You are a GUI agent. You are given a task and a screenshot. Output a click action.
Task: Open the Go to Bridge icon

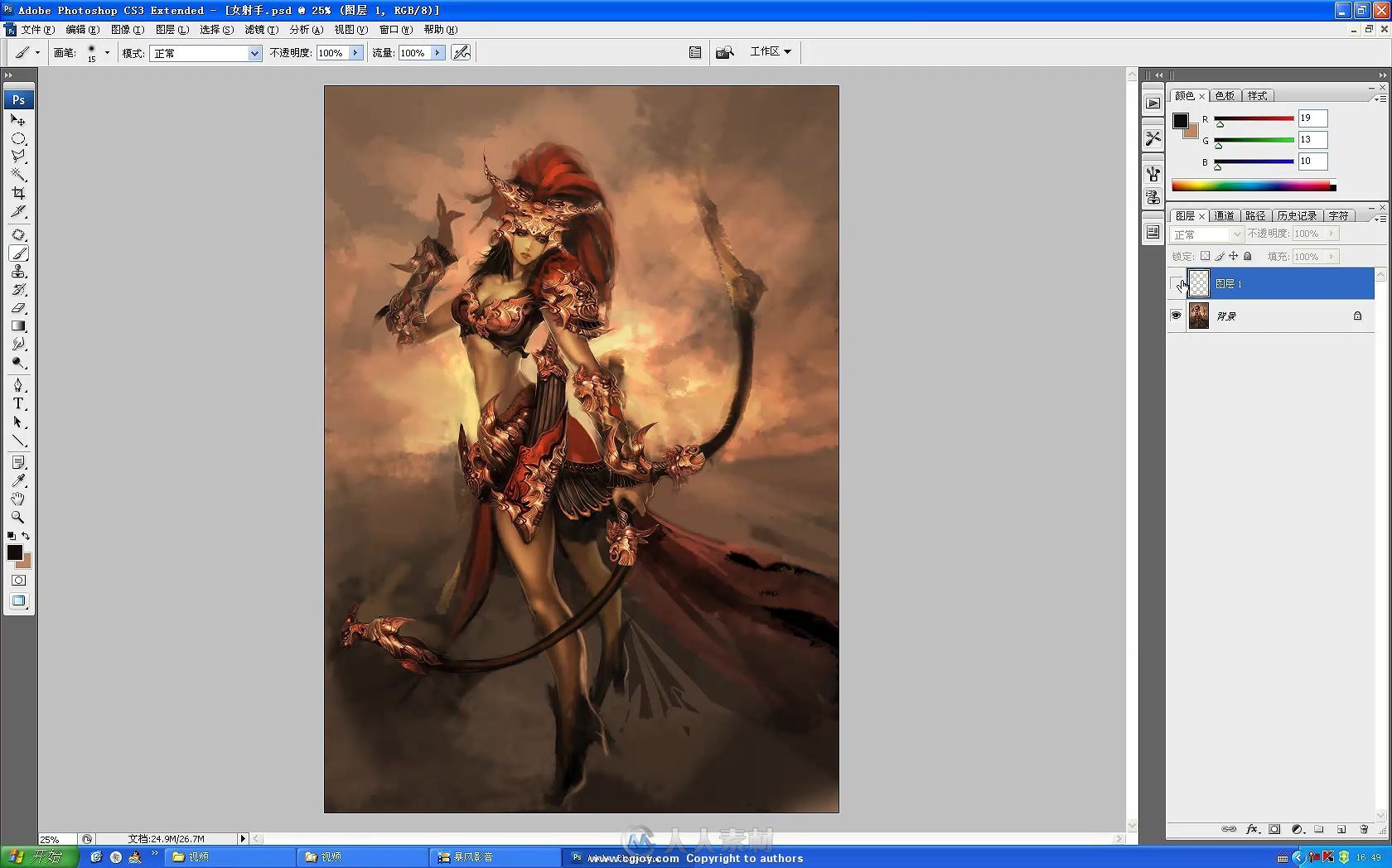(x=725, y=52)
